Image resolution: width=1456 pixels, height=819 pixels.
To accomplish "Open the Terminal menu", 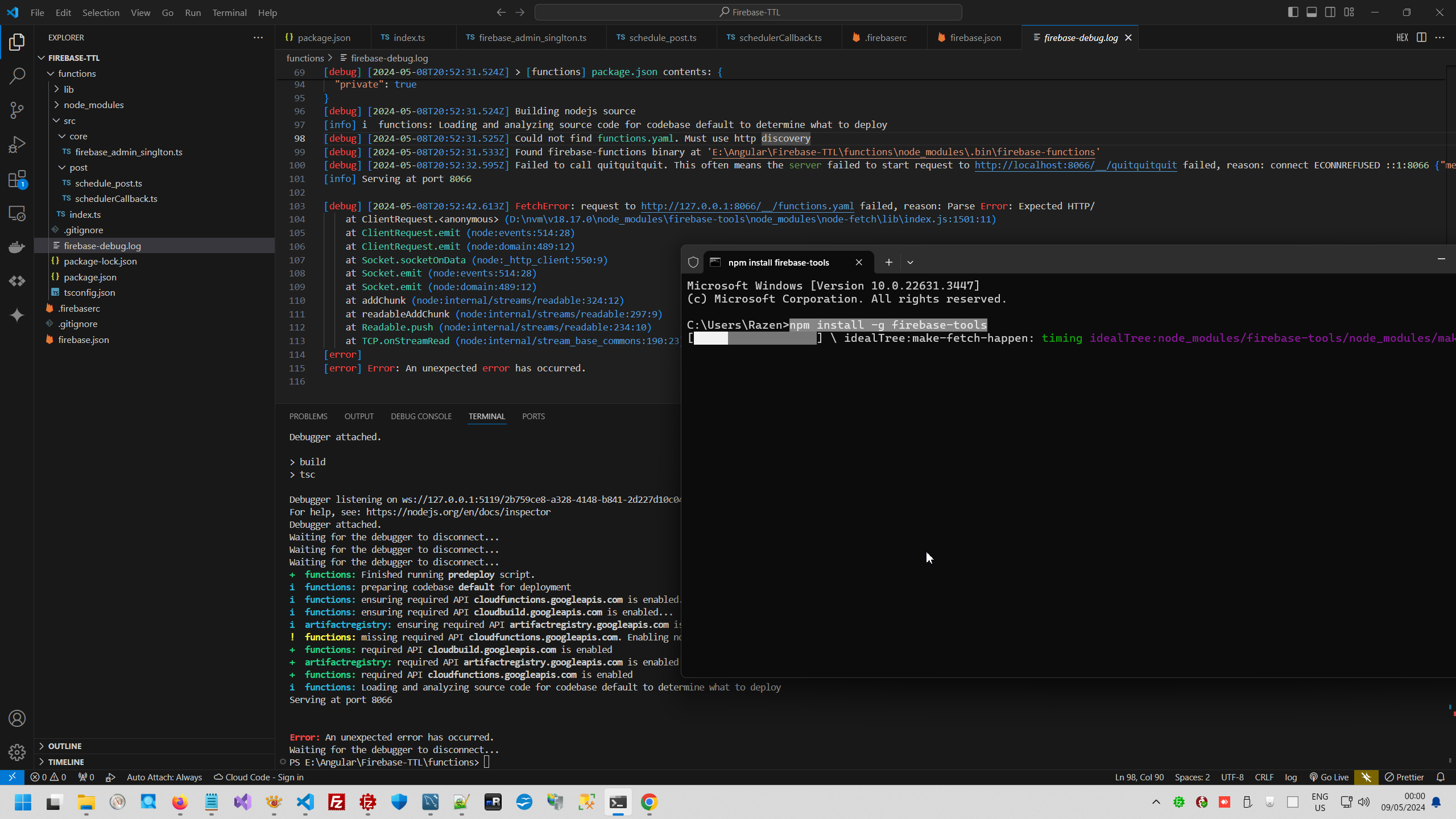I will click(x=229, y=13).
